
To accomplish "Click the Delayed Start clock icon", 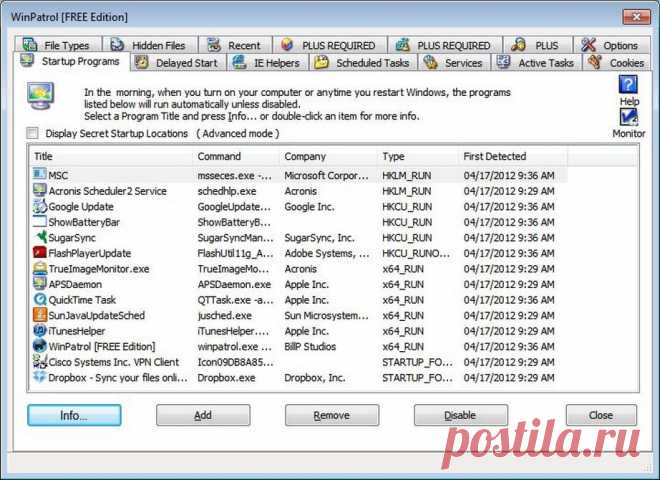I will (141, 62).
